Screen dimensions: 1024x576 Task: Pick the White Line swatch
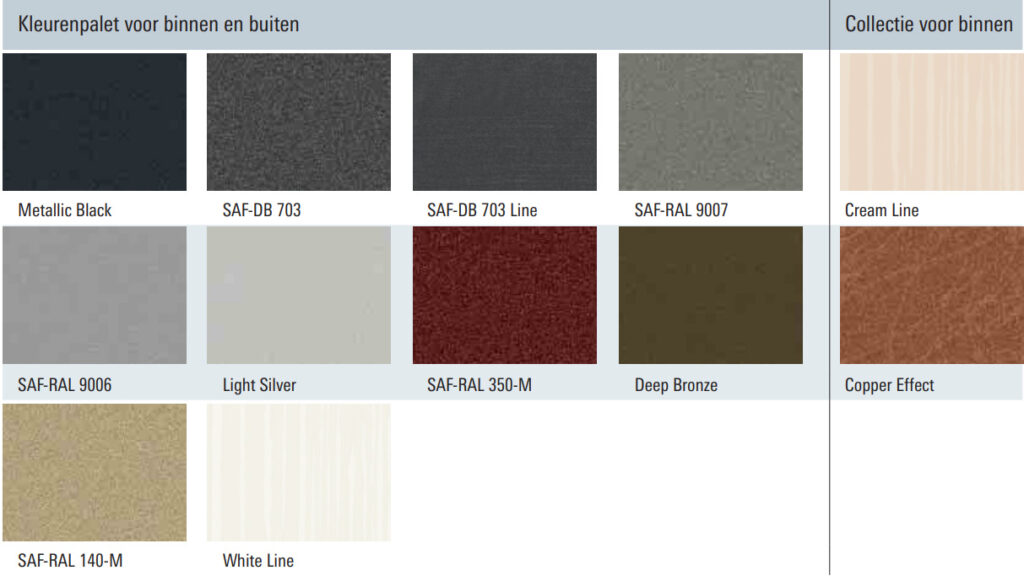[298, 472]
